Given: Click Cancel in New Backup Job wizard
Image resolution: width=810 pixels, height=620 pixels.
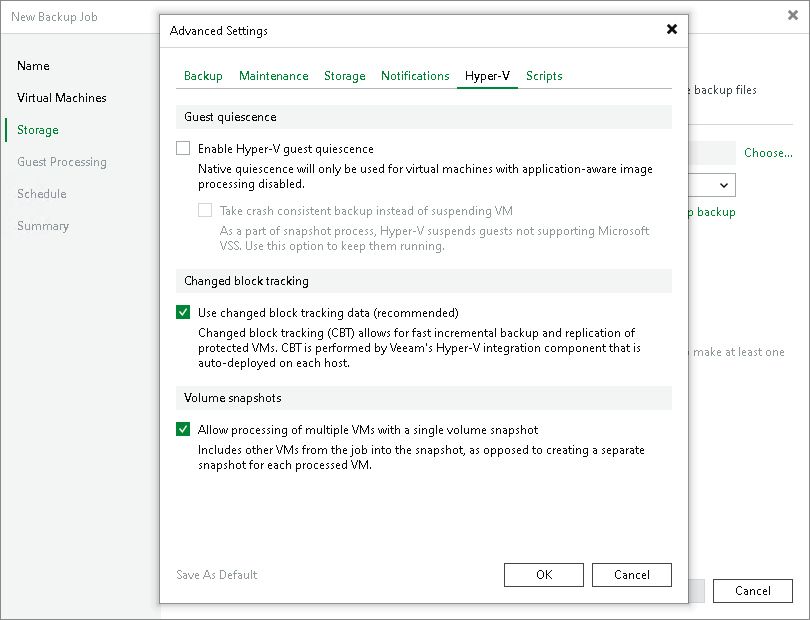Looking at the screenshot, I should 753,591.
